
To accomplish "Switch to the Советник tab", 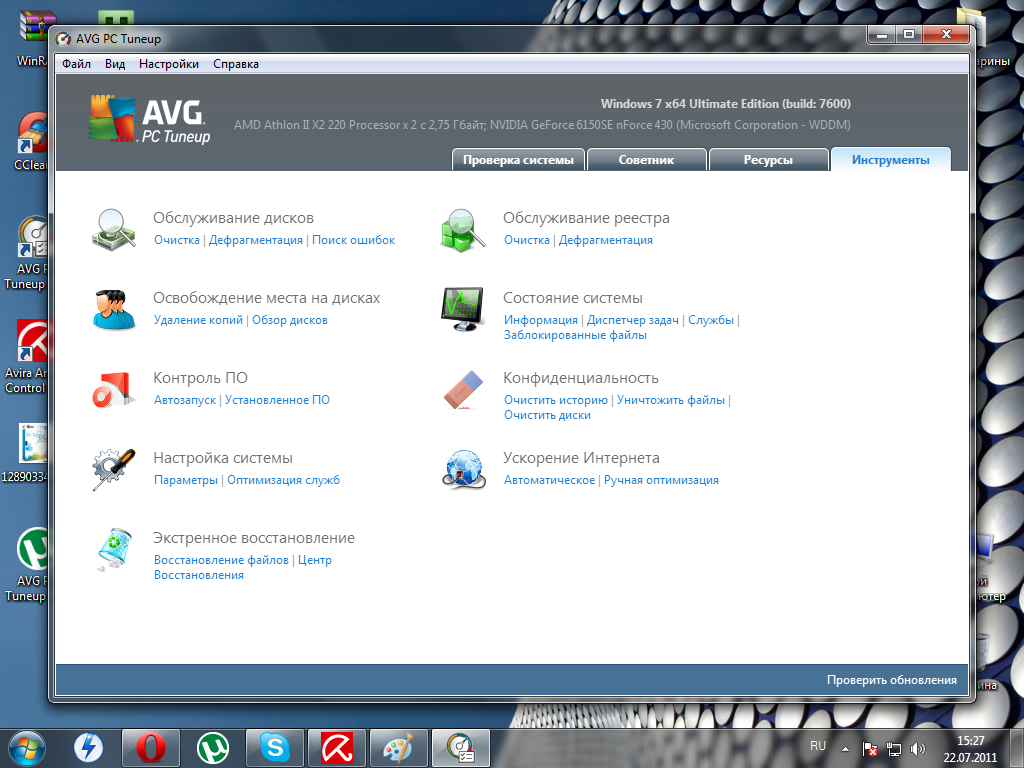I will 647,159.
